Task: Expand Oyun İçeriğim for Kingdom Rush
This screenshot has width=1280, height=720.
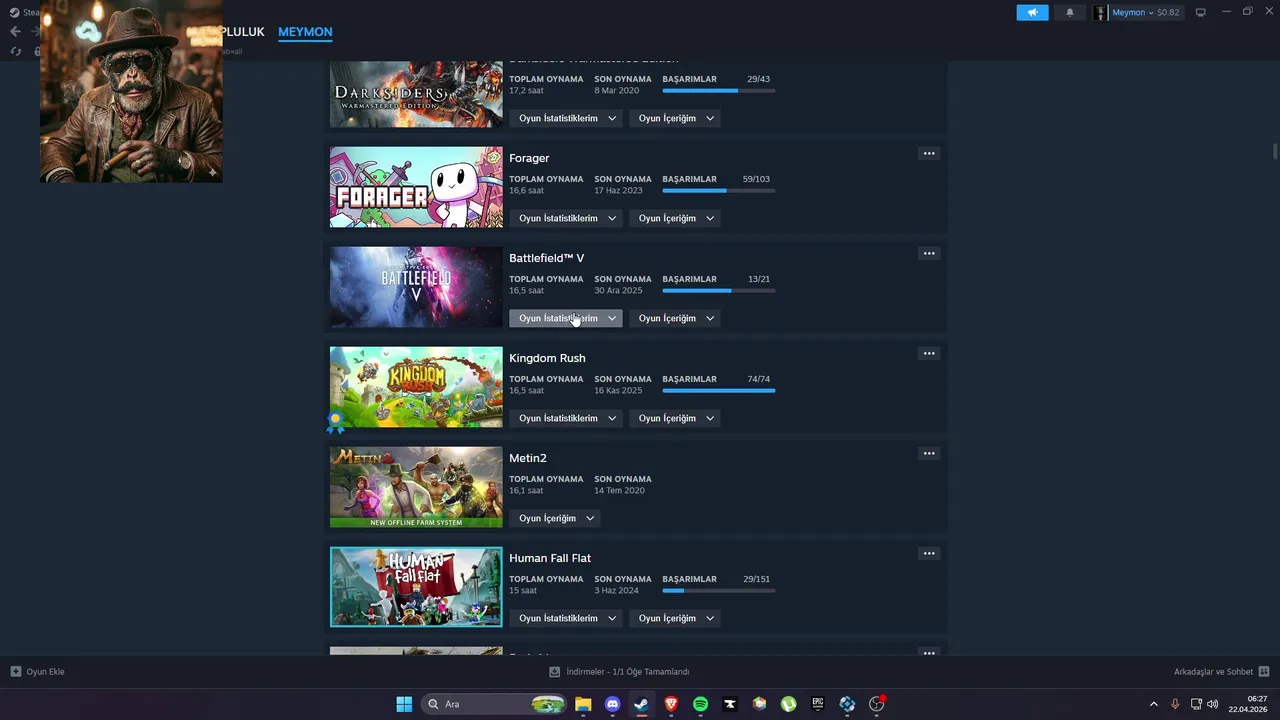Action: (x=676, y=418)
